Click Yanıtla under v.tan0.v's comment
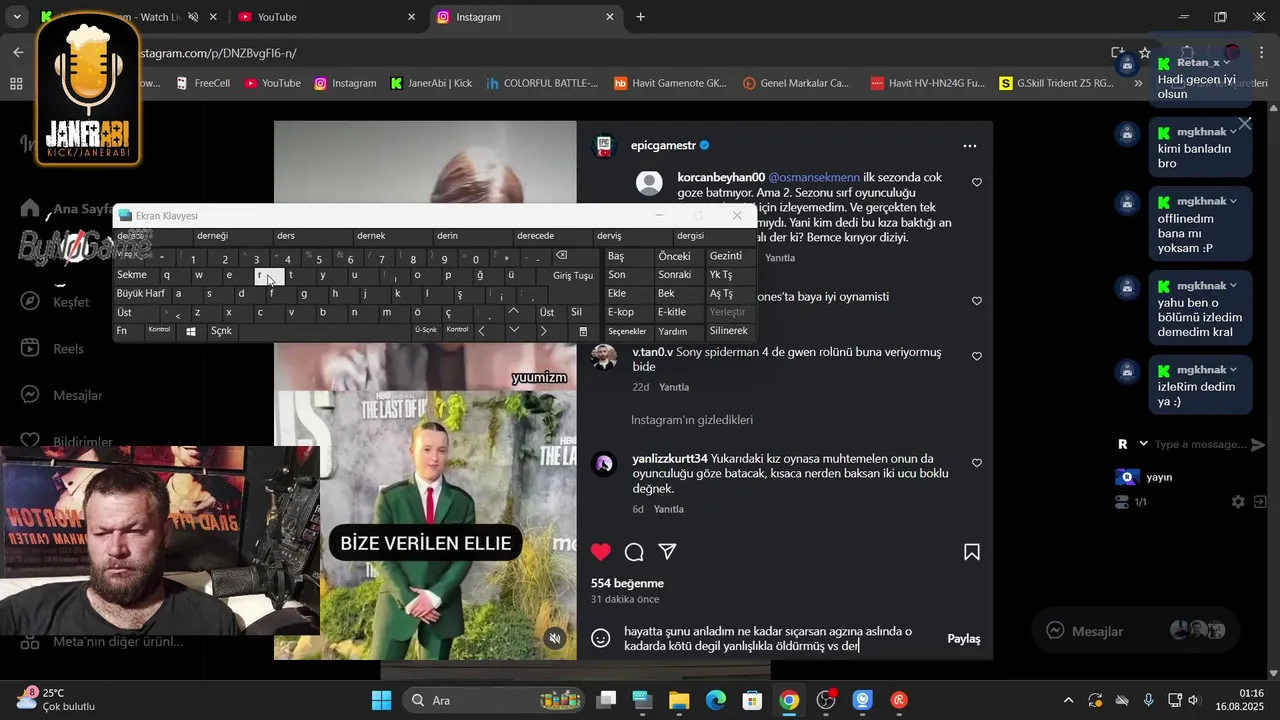The width and height of the screenshot is (1280, 720). click(x=674, y=387)
